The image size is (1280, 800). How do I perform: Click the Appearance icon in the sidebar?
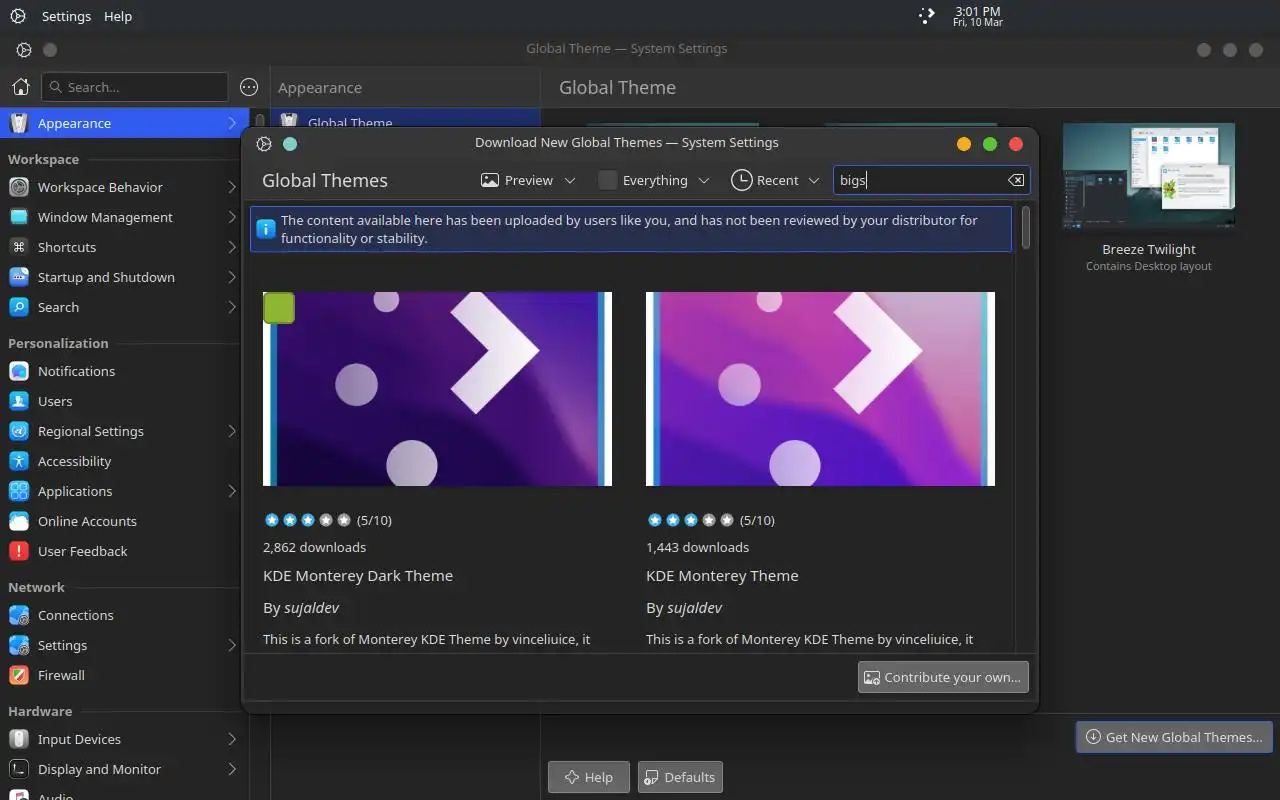(19, 123)
